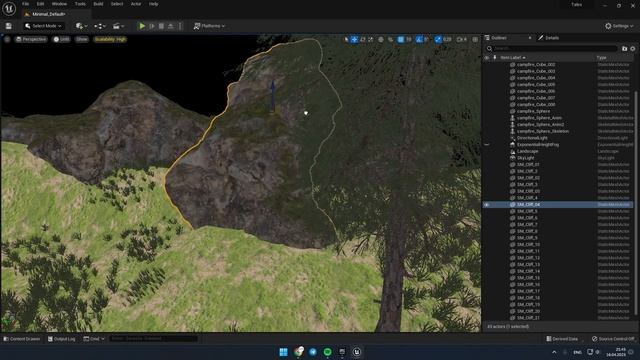Open the Settings dropdown
The image size is (640, 360).
619,26
